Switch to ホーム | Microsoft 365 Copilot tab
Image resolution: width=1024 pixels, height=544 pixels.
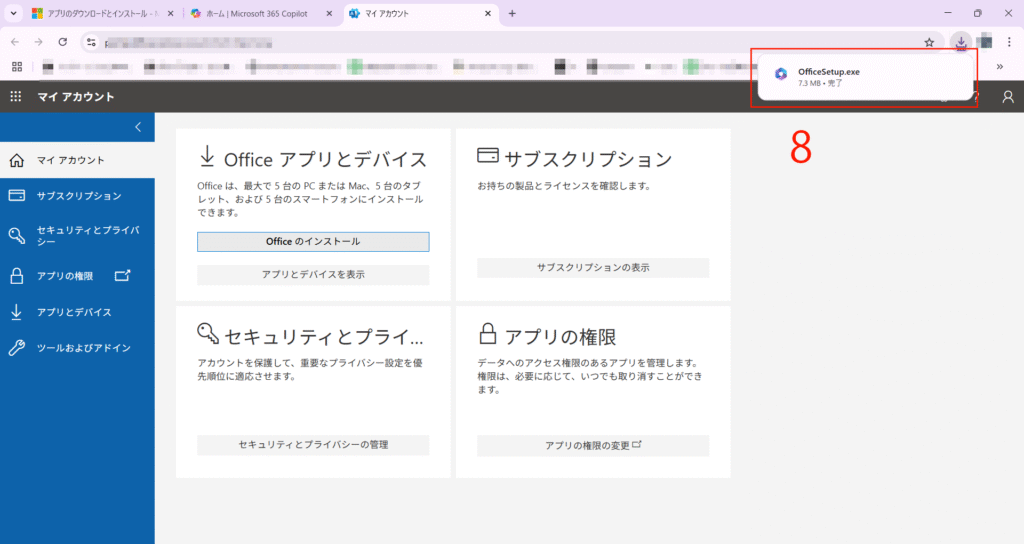click(261, 13)
